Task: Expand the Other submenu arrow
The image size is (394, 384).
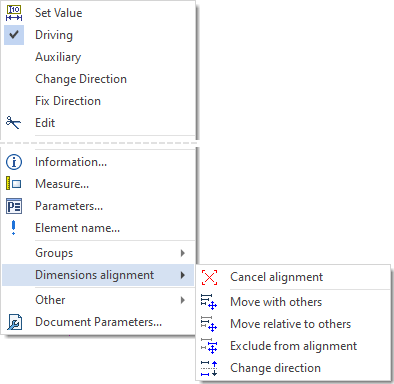Action: pyautogui.click(x=183, y=300)
